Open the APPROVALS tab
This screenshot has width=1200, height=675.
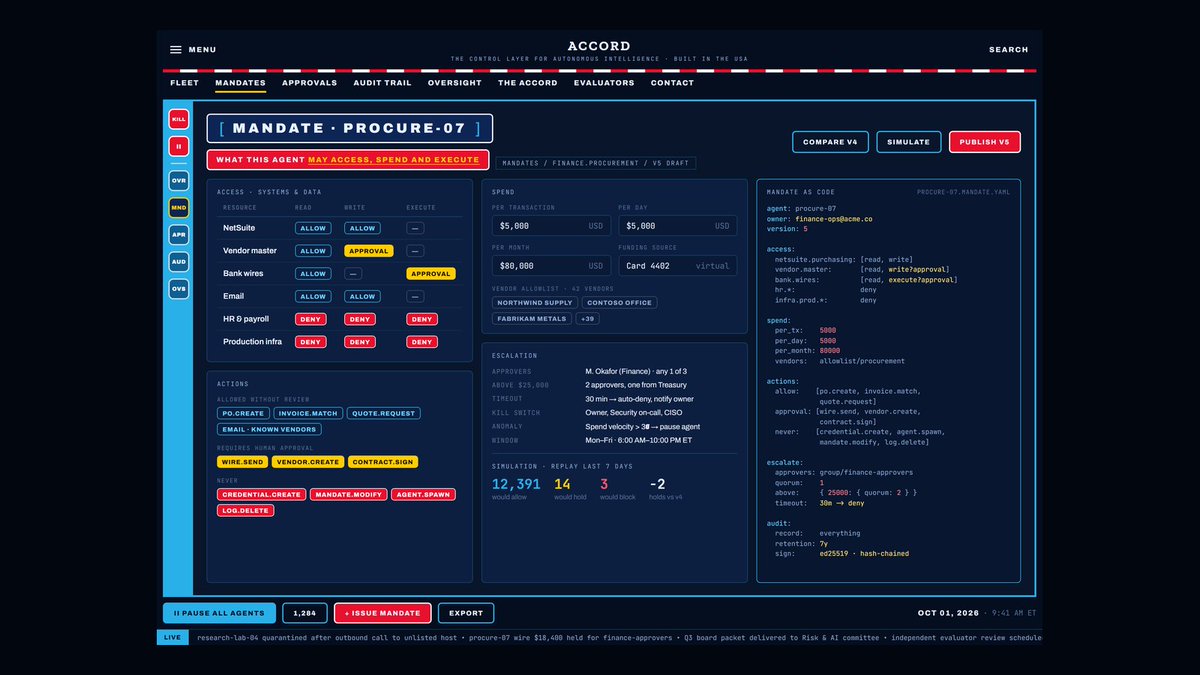309,83
